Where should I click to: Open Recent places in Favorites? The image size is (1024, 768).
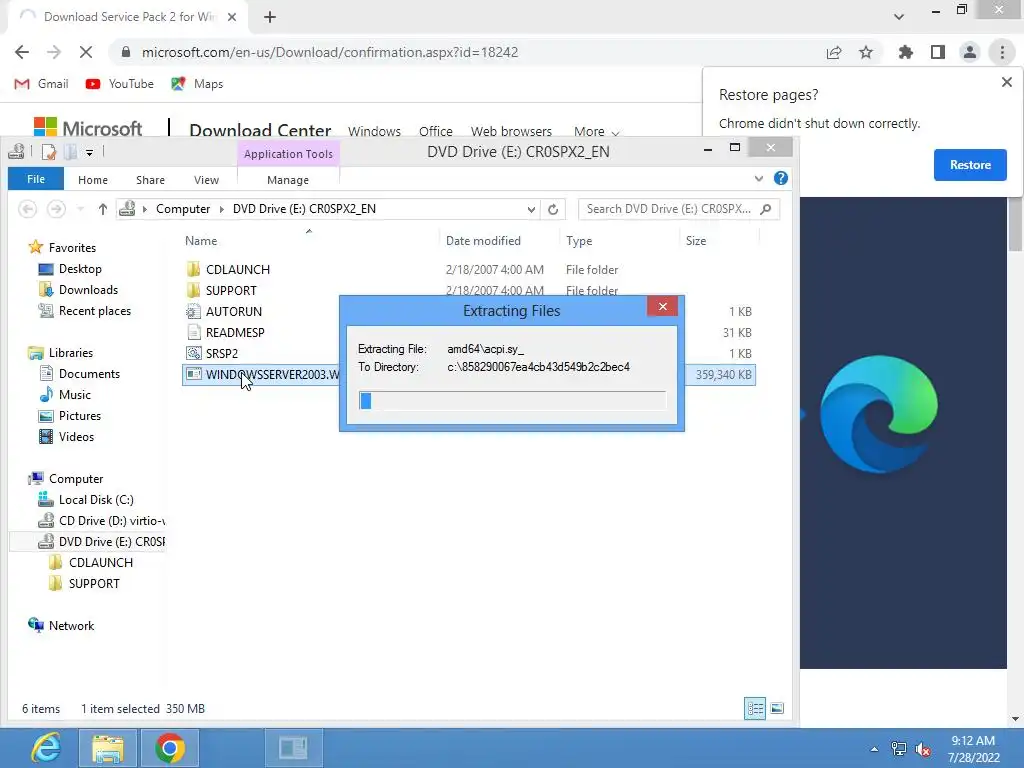pos(95,311)
